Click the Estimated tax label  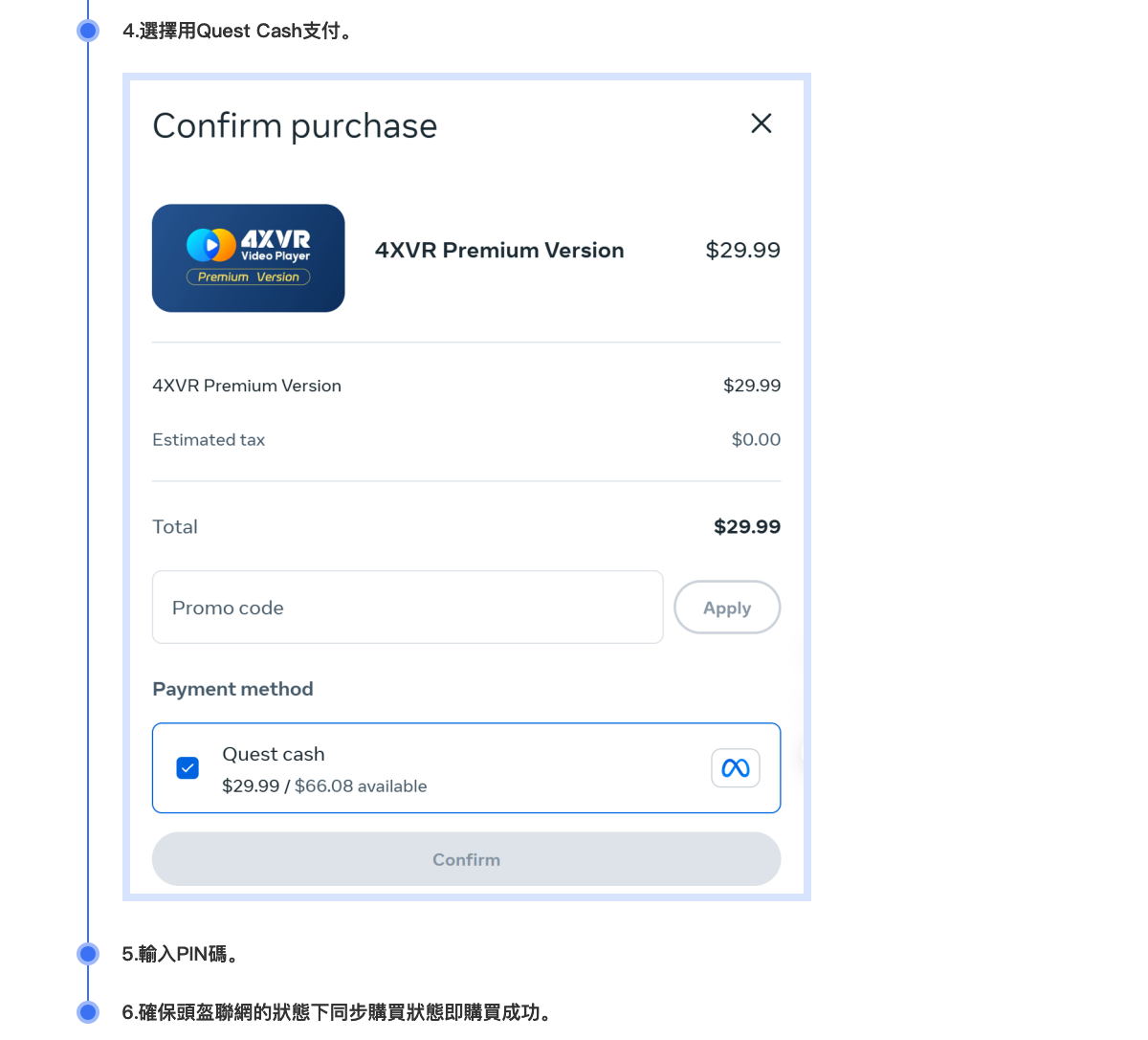(209, 440)
